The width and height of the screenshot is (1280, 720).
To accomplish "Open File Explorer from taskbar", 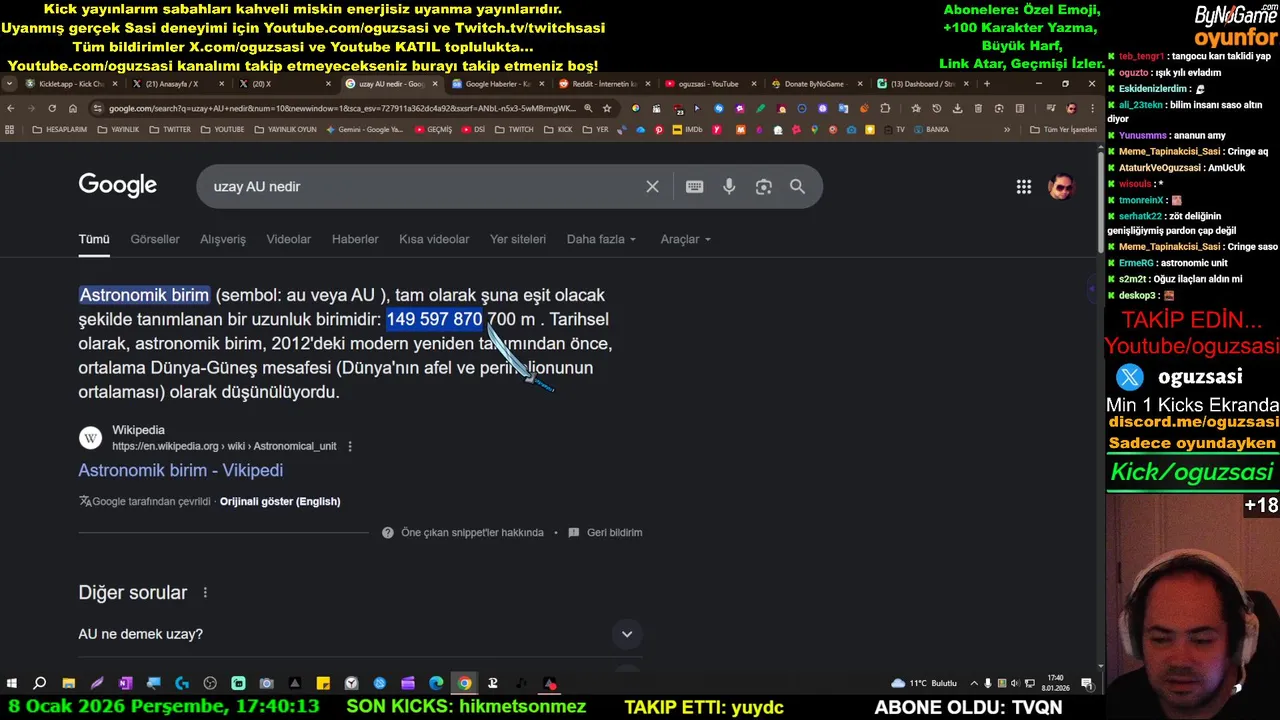I will click(68, 683).
